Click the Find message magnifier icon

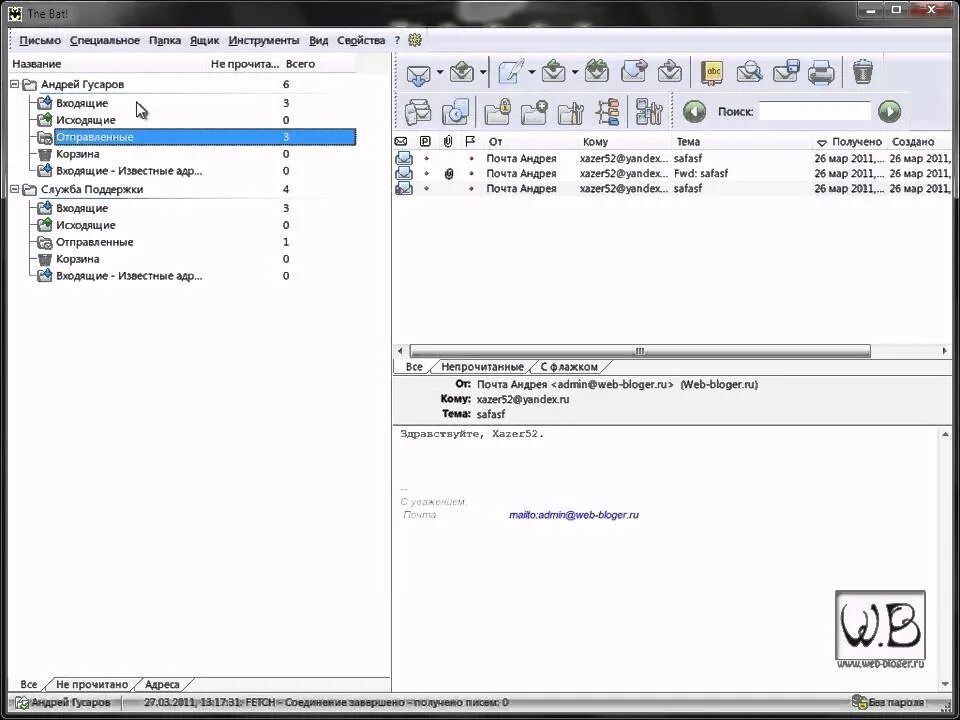pos(749,72)
